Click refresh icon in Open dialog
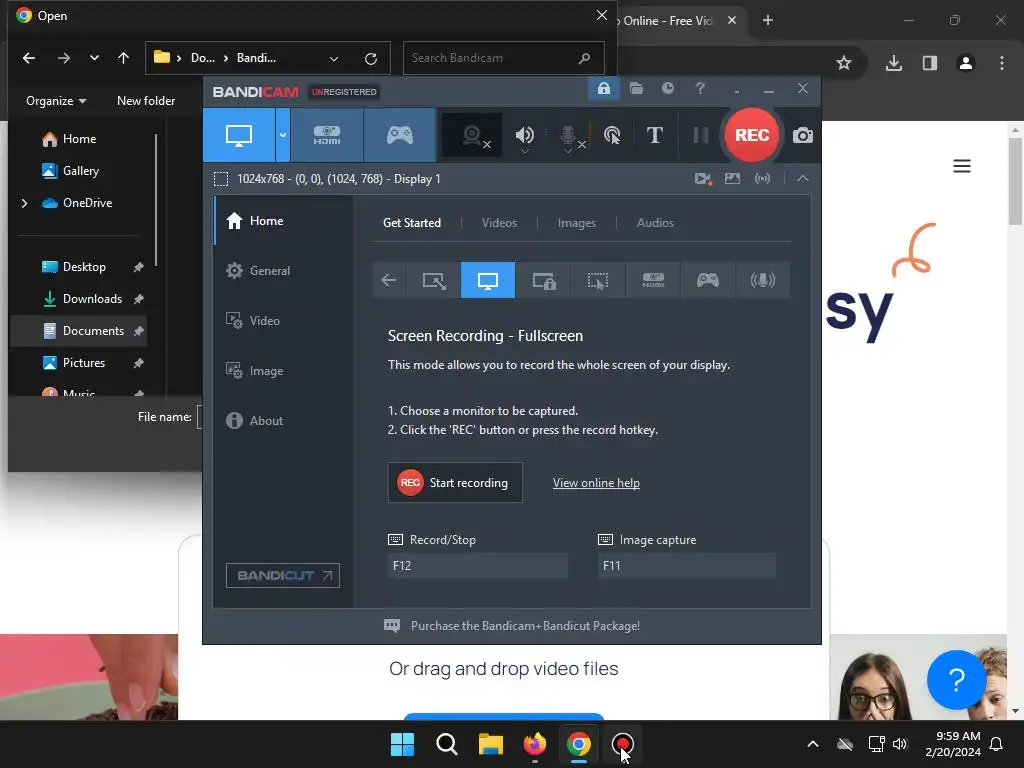Image resolution: width=1024 pixels, height=768 pixels. pyautogui.click(x=371, y=58)
